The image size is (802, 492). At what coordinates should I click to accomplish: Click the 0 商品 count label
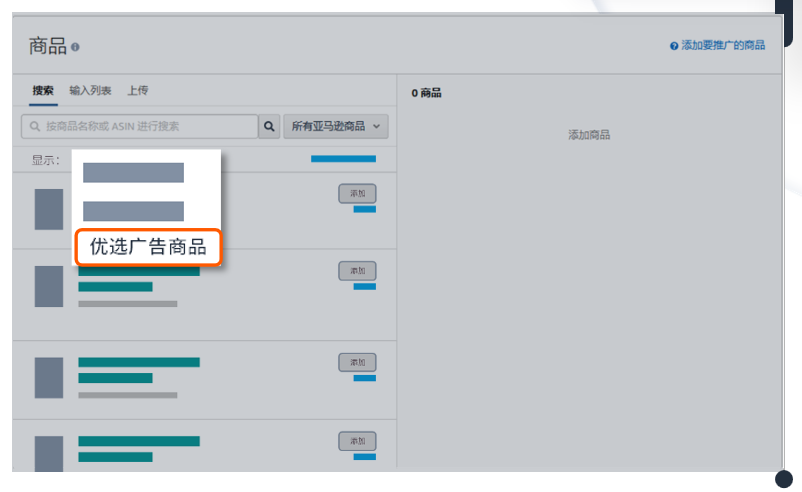point(426,93)
